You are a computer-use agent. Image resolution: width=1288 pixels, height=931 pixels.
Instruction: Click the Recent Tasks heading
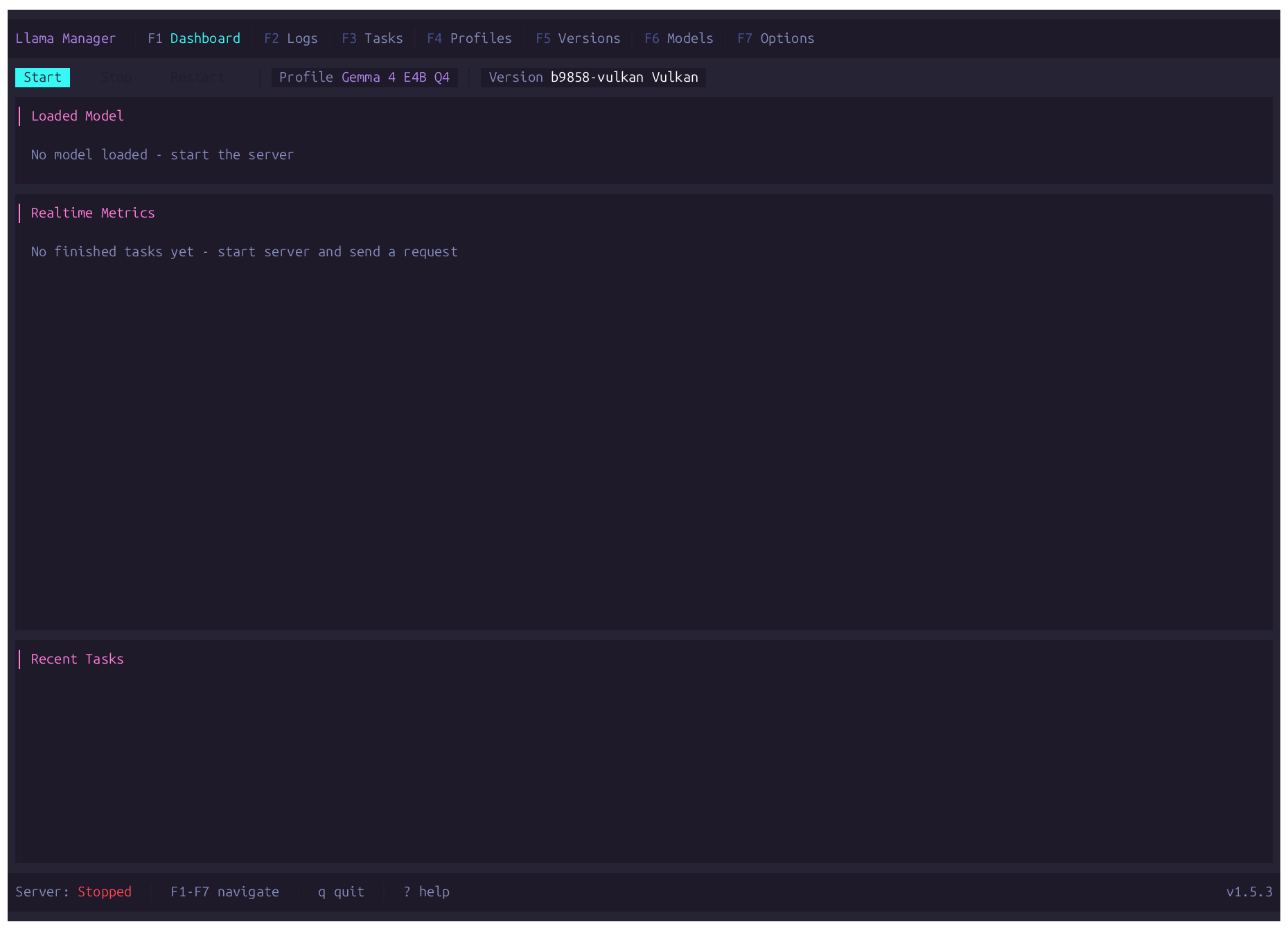78,659
